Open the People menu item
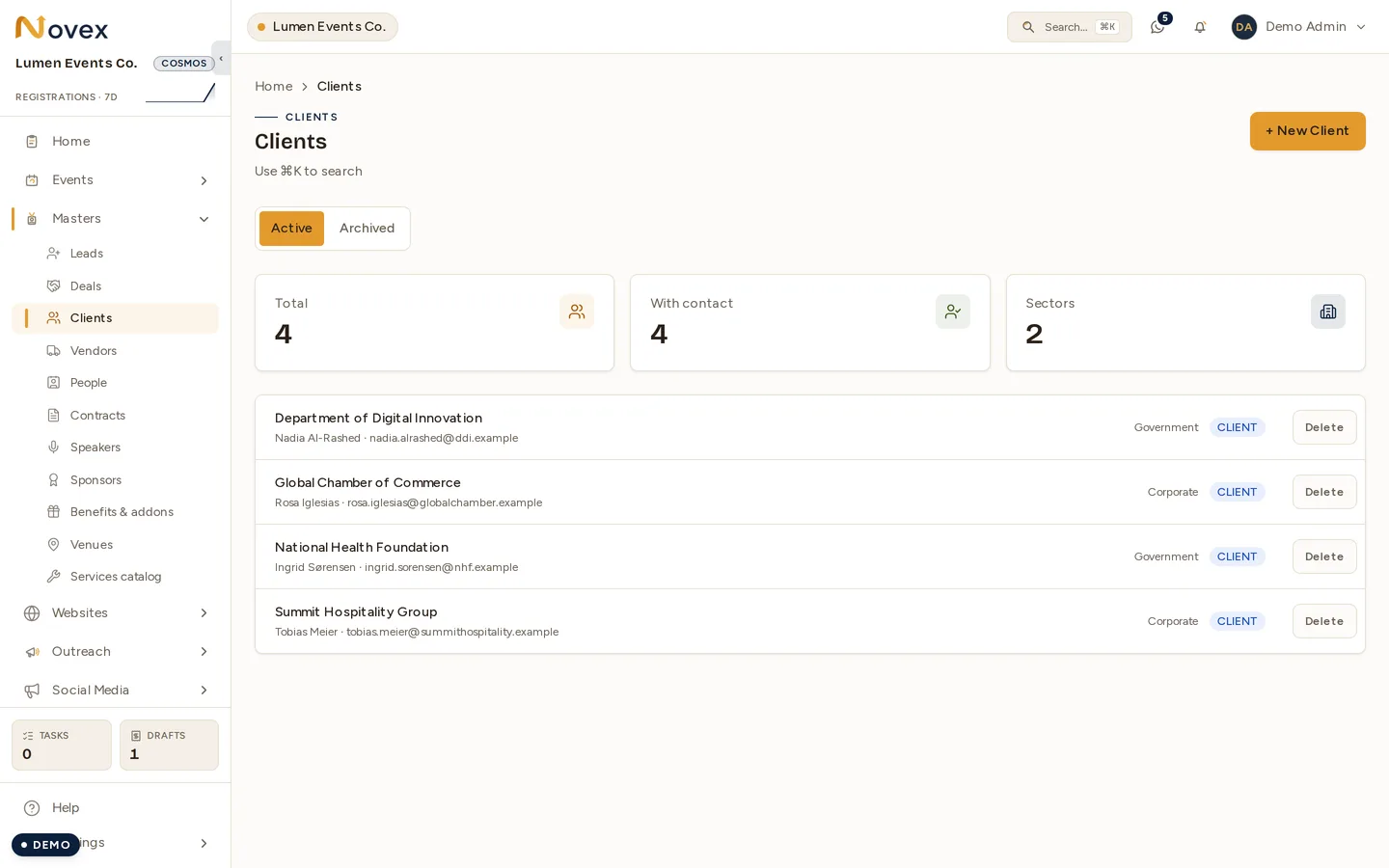The width and height of the screenshot is (1389, 868). pyautogui.click(x=116, y=383)
